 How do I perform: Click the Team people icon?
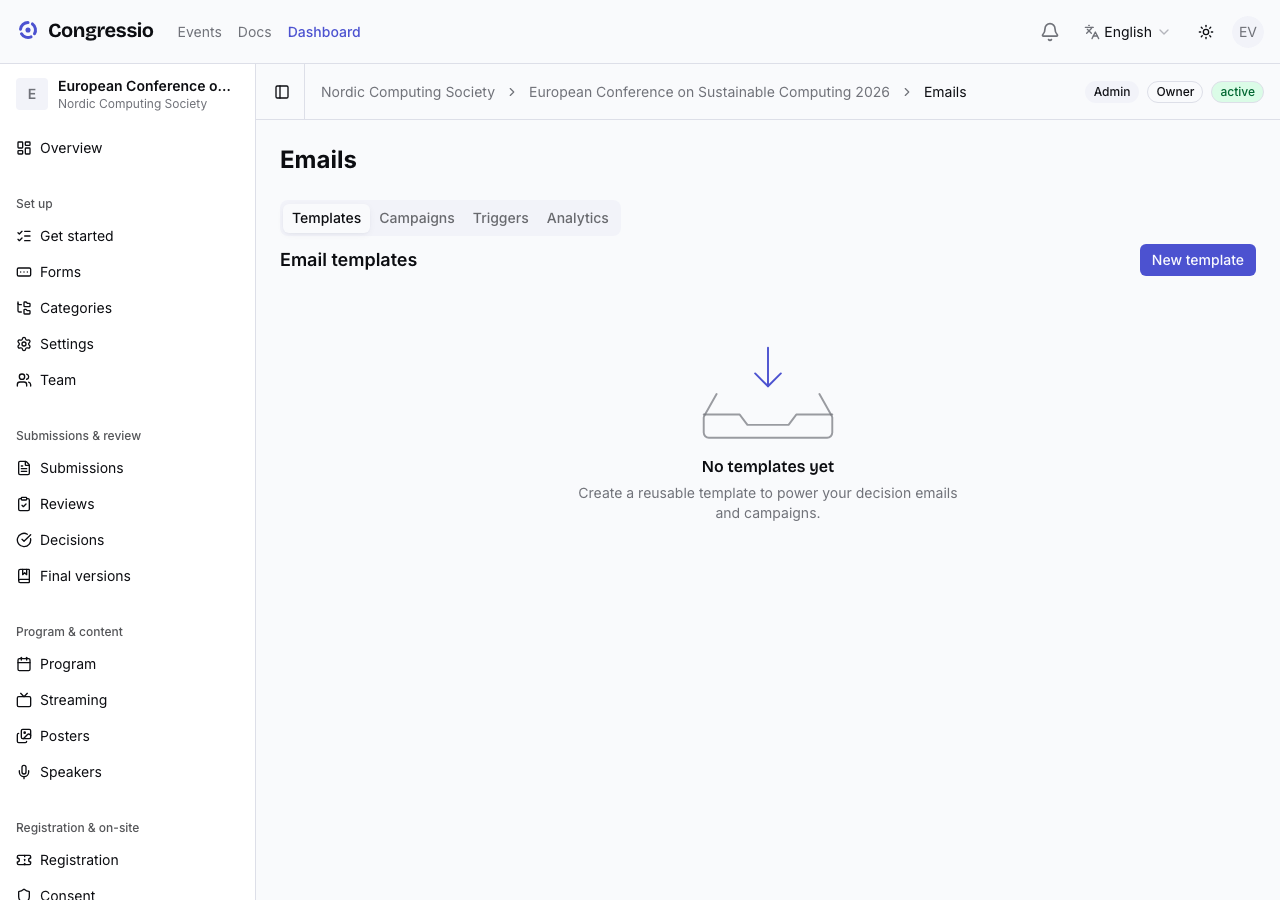click(x=24, y=380)
